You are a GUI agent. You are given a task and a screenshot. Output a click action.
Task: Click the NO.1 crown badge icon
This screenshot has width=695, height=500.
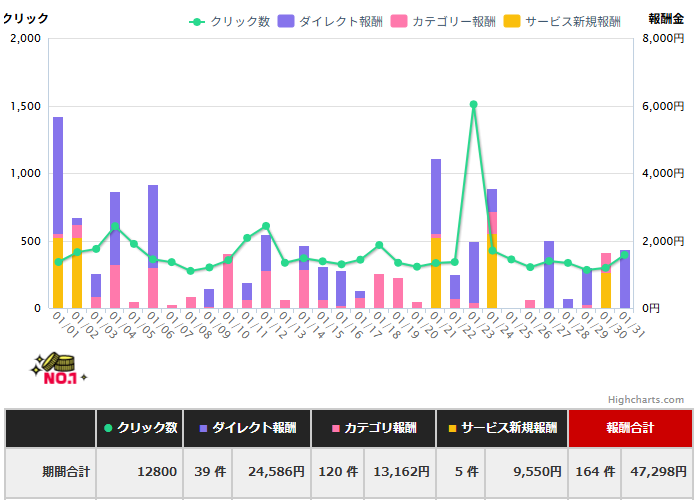pyautogui.click(x=58, y=369)
